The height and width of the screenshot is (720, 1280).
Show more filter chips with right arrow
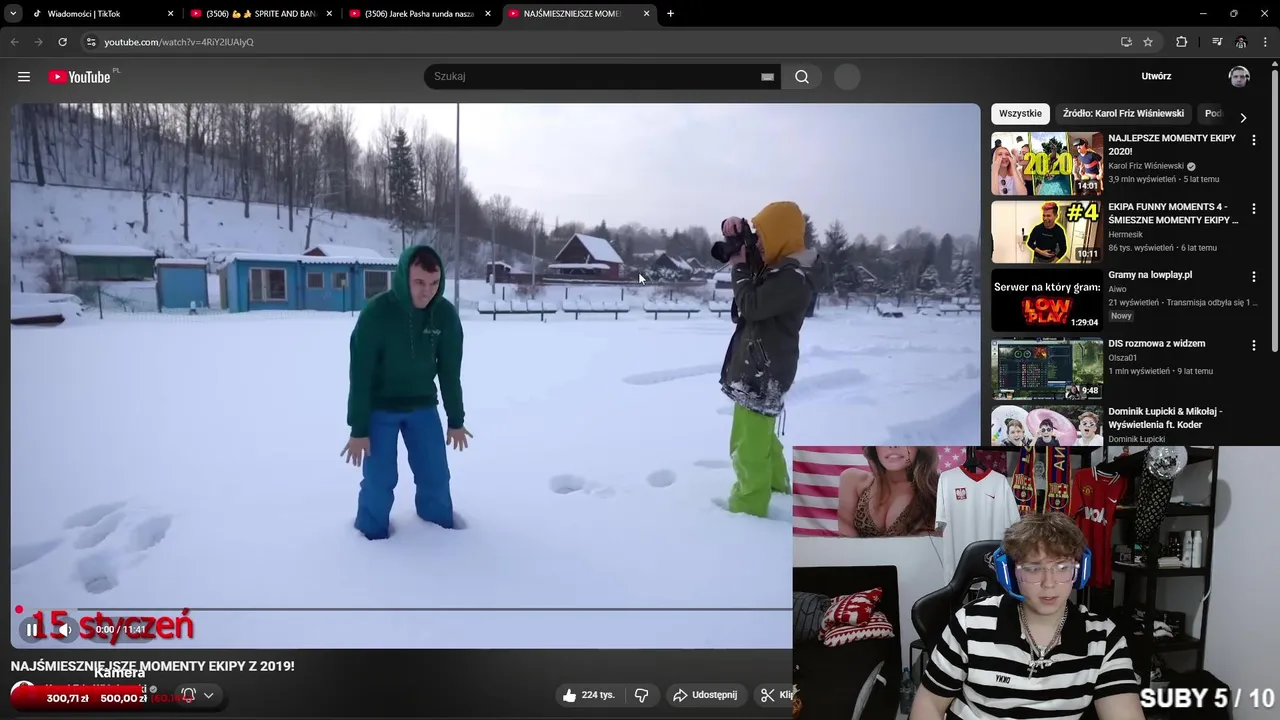click(1243, 117)
